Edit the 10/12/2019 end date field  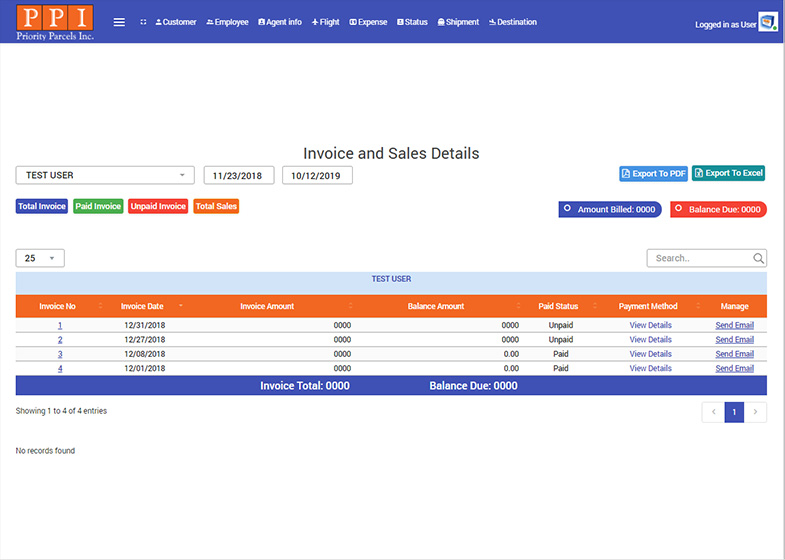[x=317, y=175]
